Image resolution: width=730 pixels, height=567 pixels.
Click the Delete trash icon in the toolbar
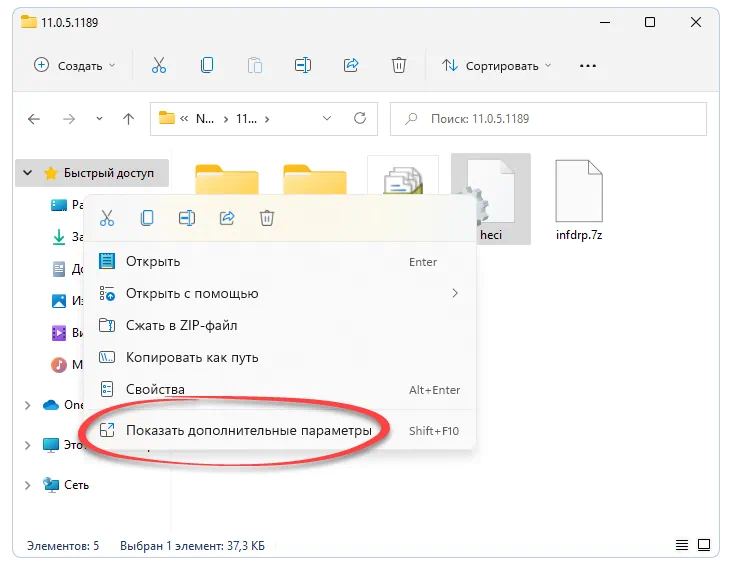(399, 65)
